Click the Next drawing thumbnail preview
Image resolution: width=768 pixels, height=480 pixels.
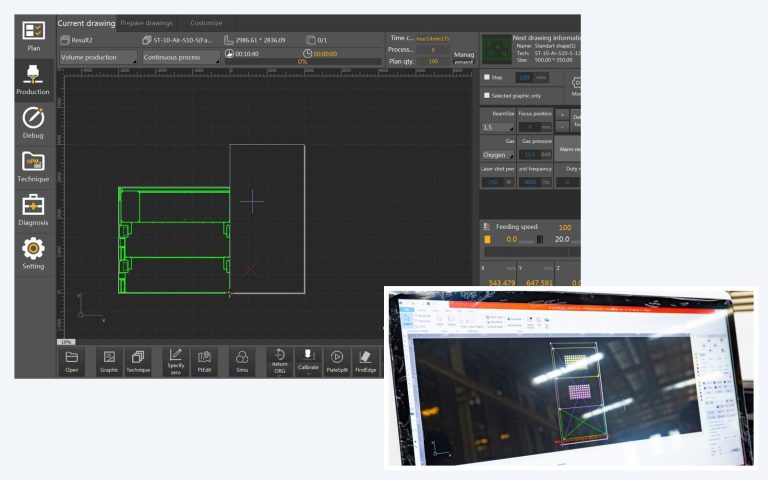[496, 49]
